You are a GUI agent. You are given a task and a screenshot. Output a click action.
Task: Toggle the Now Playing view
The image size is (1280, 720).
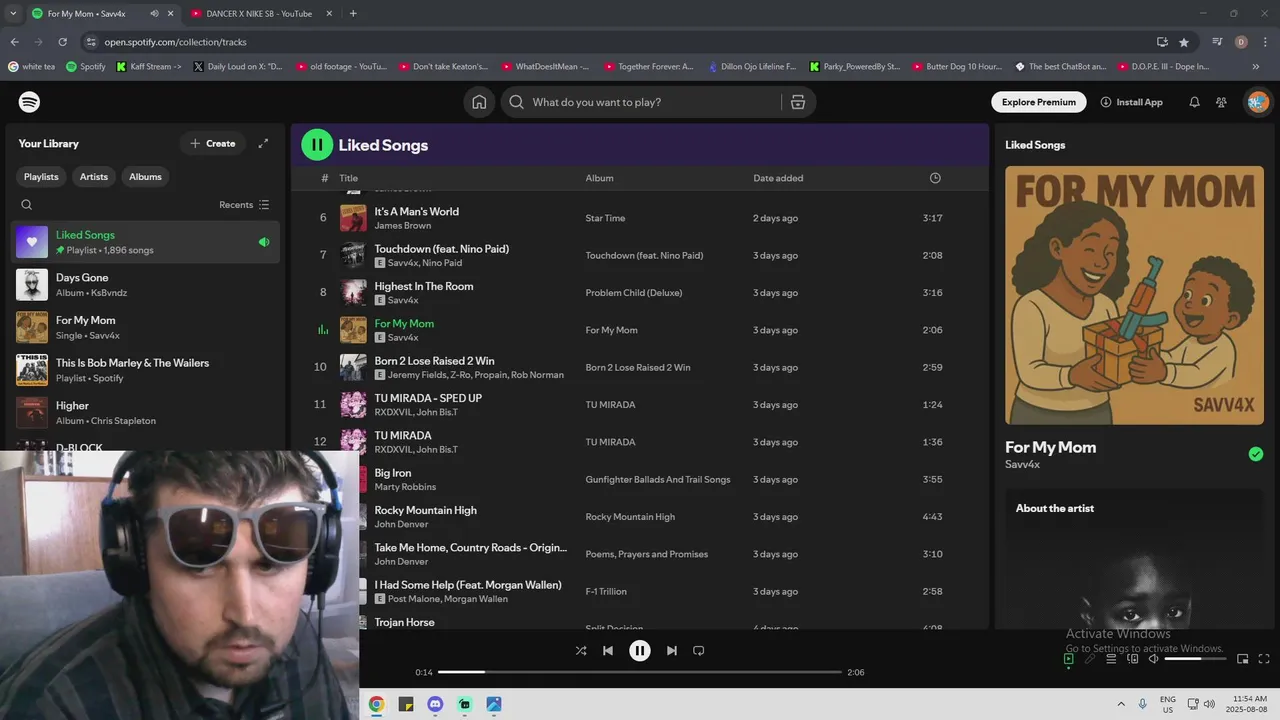(1068, 659)
